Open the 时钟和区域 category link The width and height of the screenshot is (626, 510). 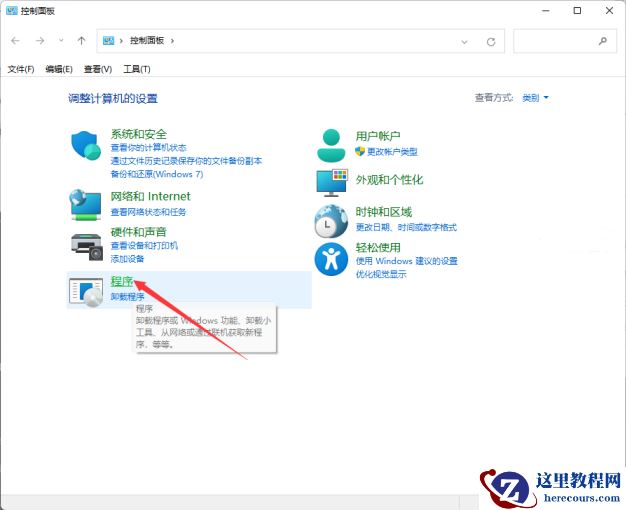point(384,212)
